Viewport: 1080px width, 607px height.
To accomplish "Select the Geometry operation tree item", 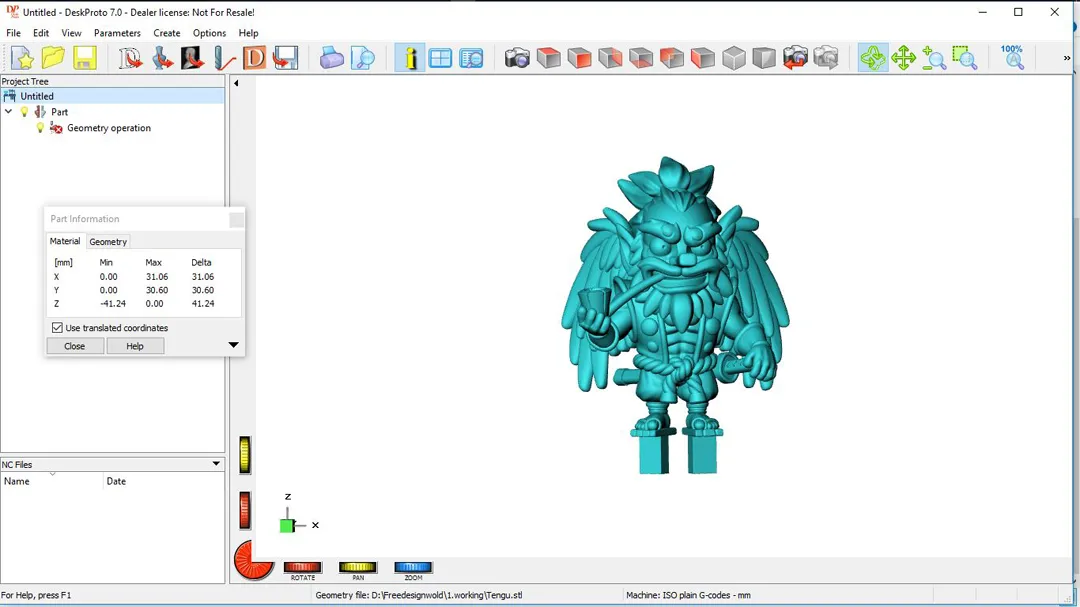I will [x=109, y=128].
